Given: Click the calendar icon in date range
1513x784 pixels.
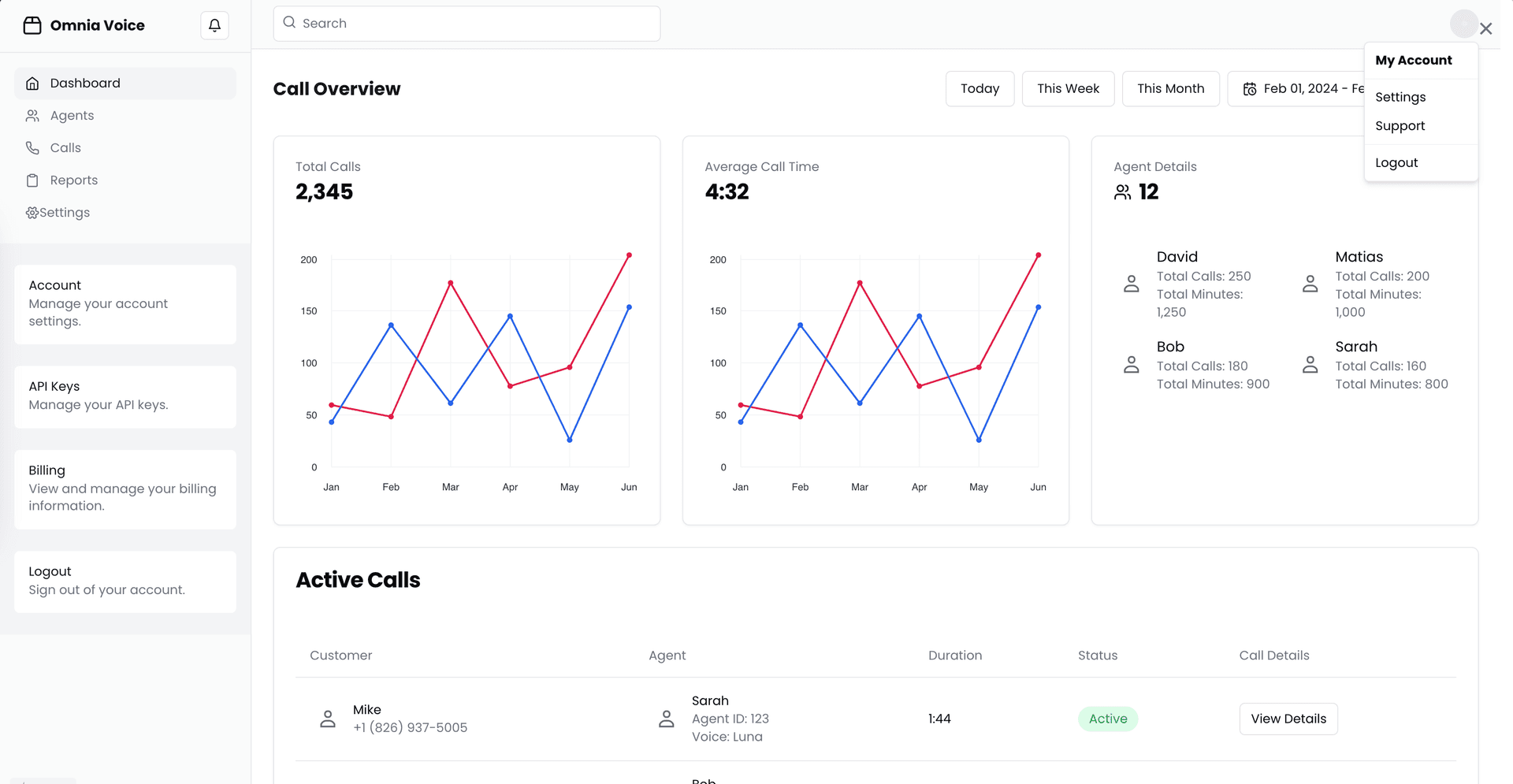Looking at the screenshot, I should [x=1250, y=89].
